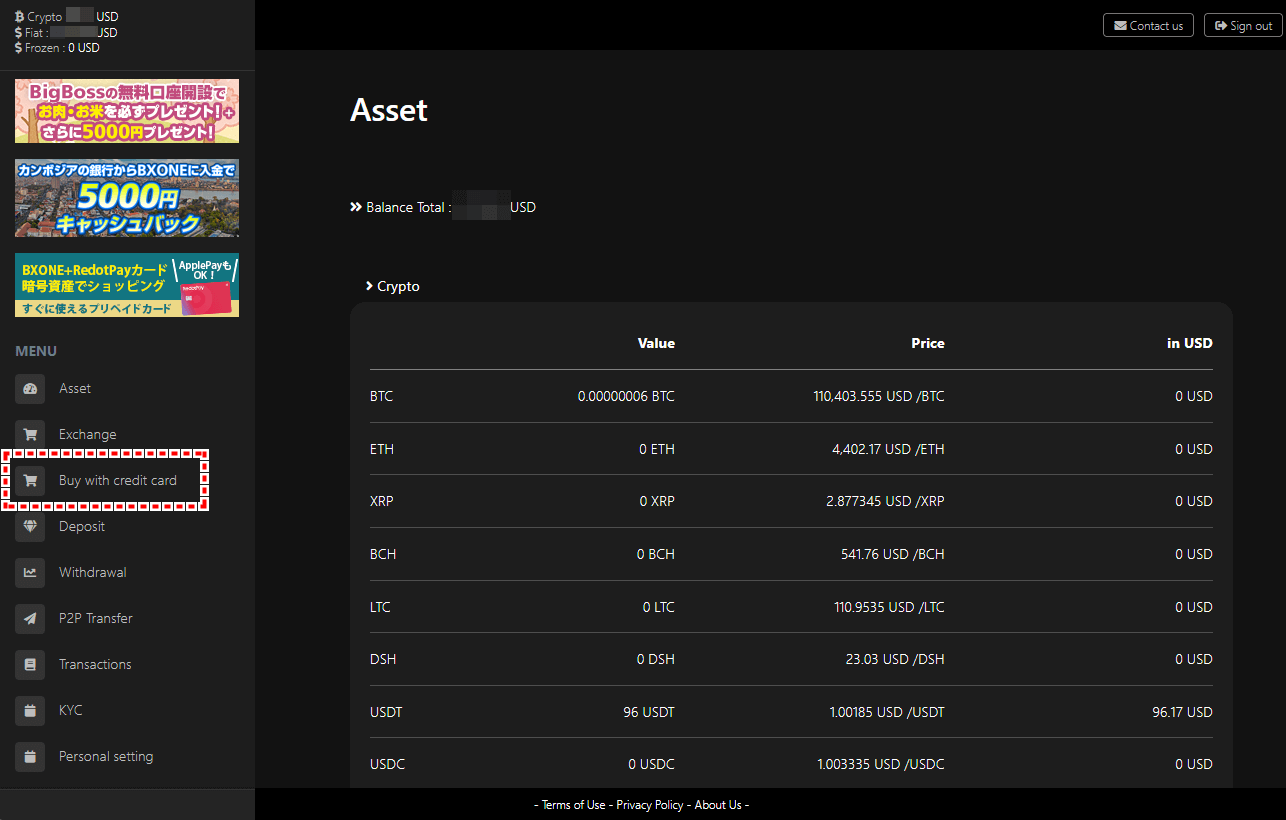Click the 96.17 USD amount
Viewport: 1286px width, 820px height.
point(1182,712)
